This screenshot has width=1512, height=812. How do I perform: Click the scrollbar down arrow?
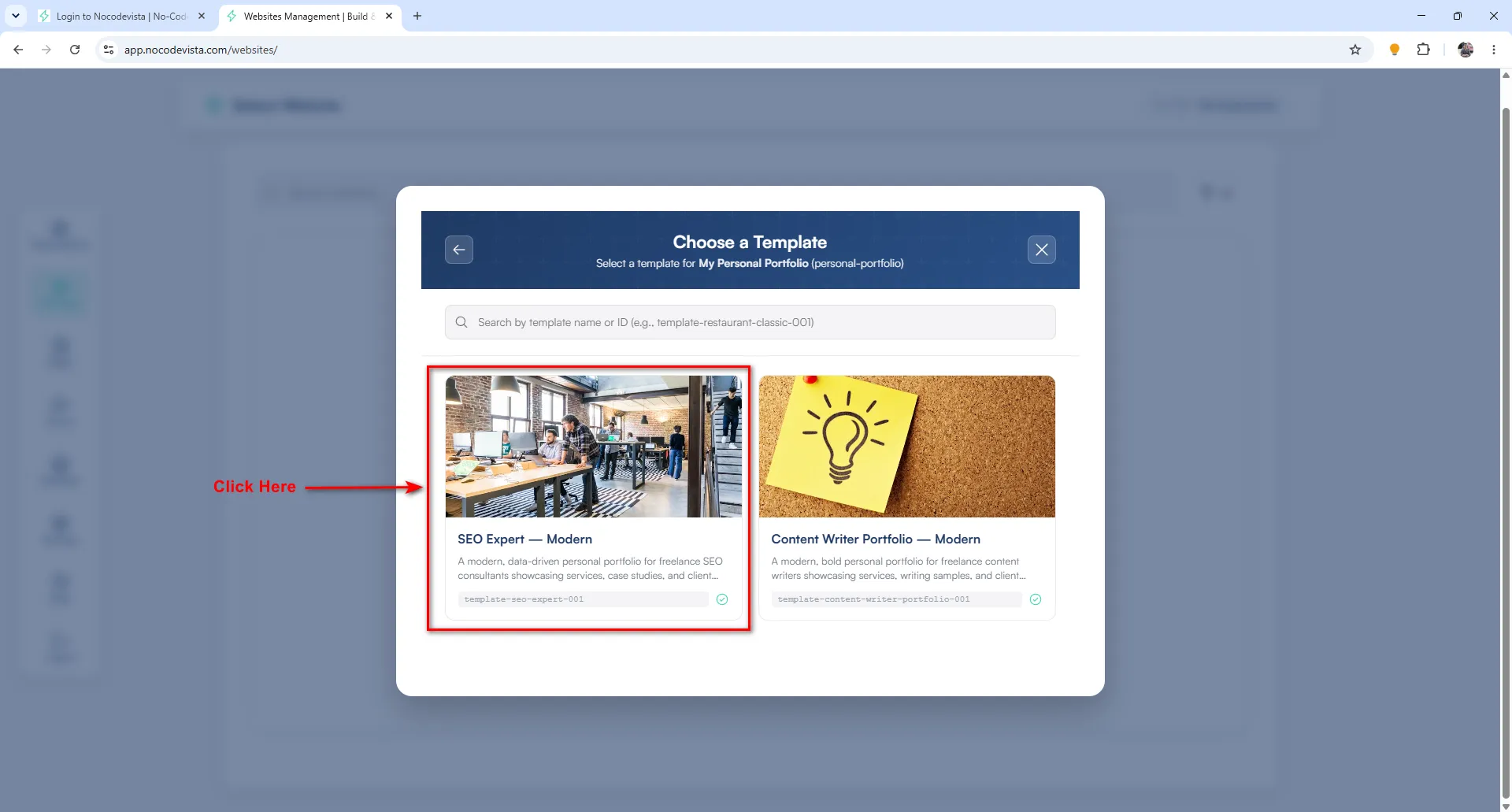(x=1506, y=806)
